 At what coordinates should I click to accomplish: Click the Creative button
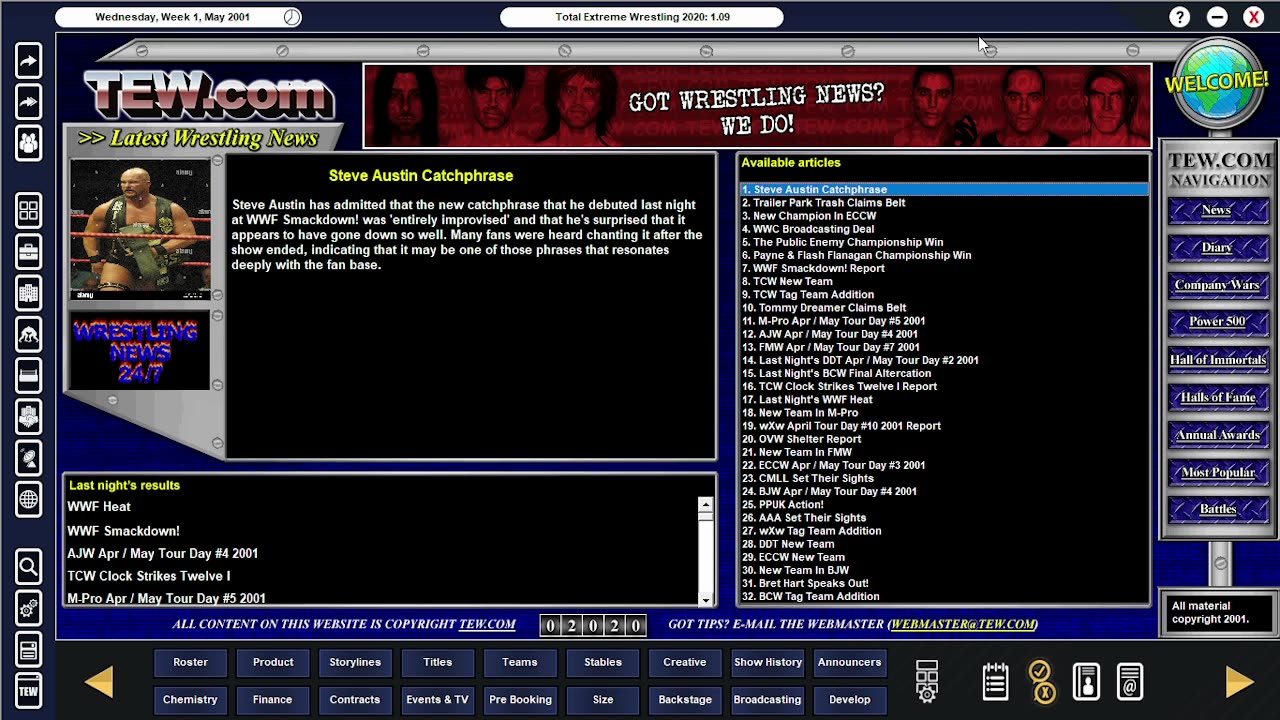684,662
